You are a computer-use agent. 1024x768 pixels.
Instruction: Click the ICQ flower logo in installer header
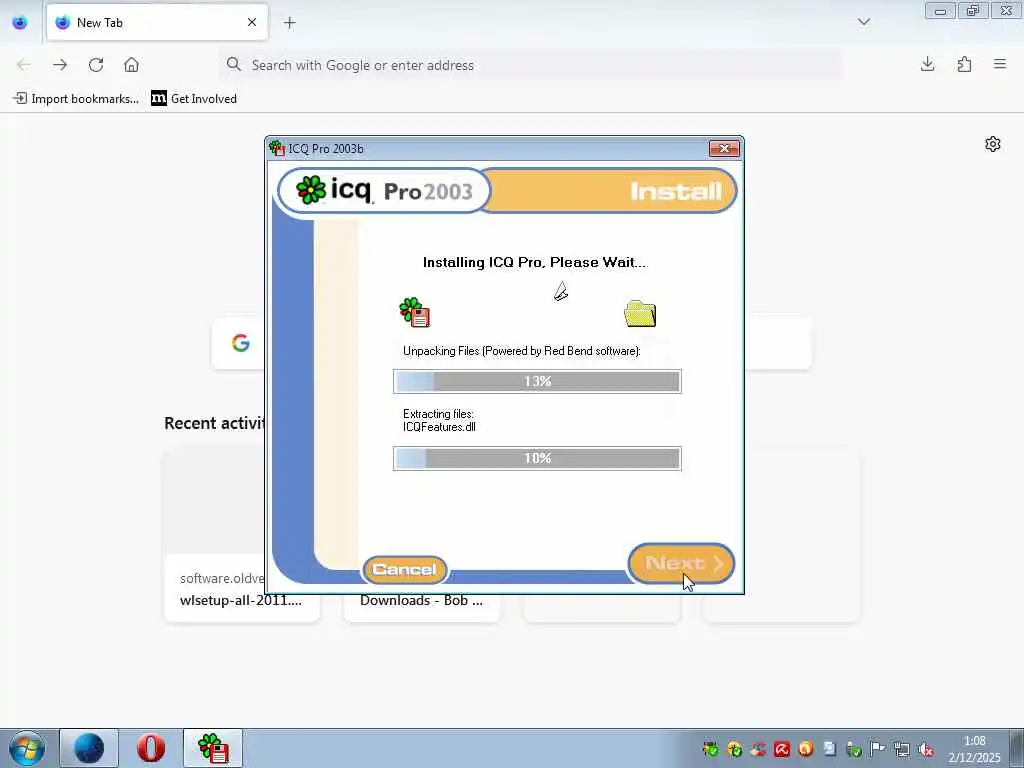(x=311, y=190)
